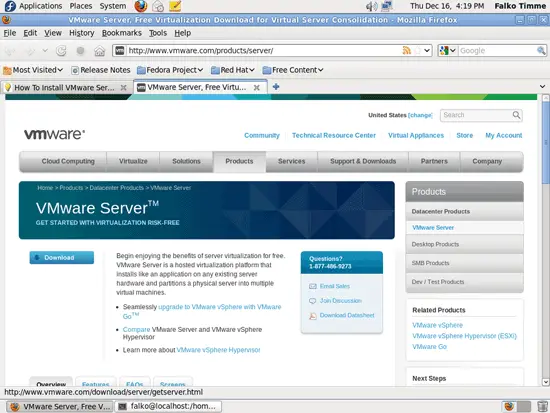
Task: Expand the address bar URL dropdown
Action: pos(427,51)
